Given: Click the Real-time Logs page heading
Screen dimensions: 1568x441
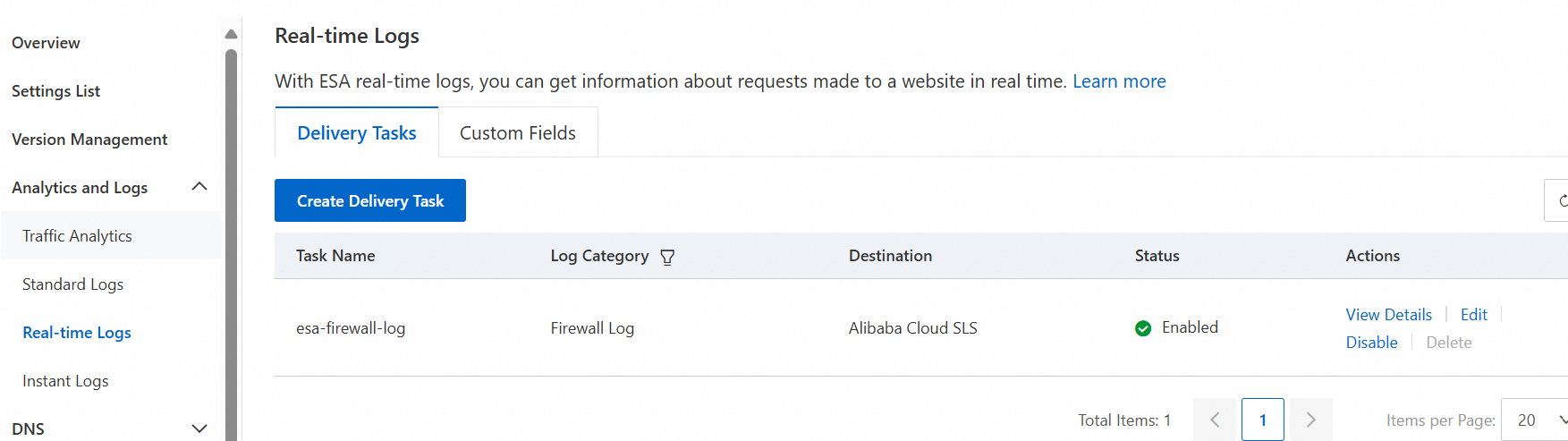Looking at the screenshot, I should tap(347, 36).
